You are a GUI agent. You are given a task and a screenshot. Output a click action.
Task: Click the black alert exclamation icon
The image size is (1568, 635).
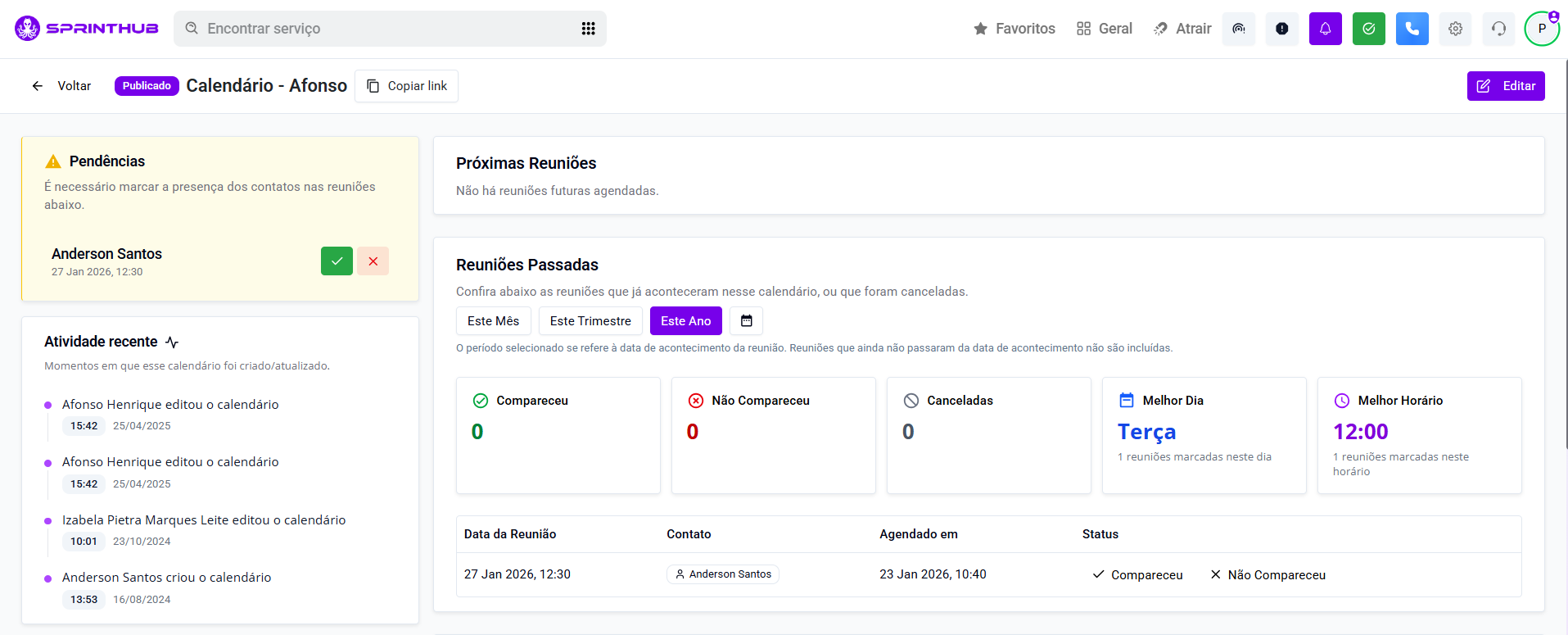pos(1281,29)
